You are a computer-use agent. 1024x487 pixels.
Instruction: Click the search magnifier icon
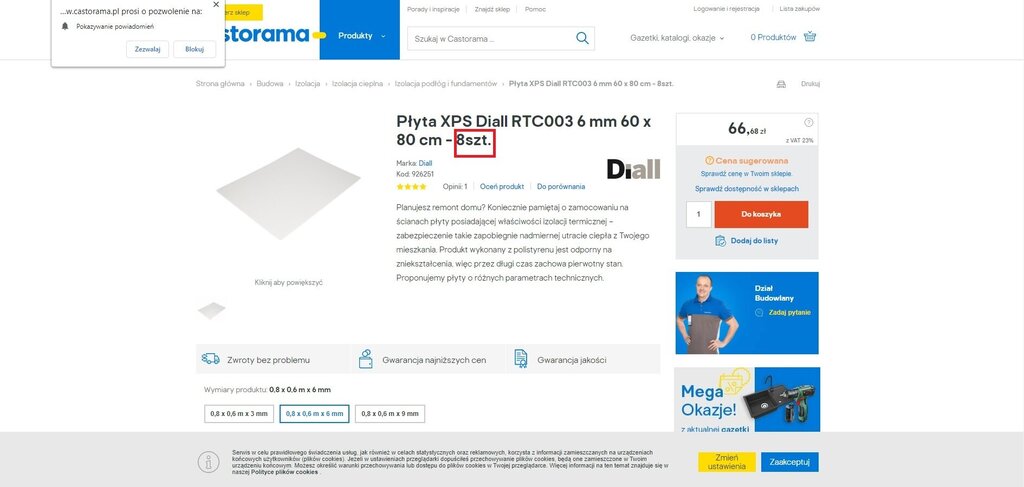pos(582,39)
